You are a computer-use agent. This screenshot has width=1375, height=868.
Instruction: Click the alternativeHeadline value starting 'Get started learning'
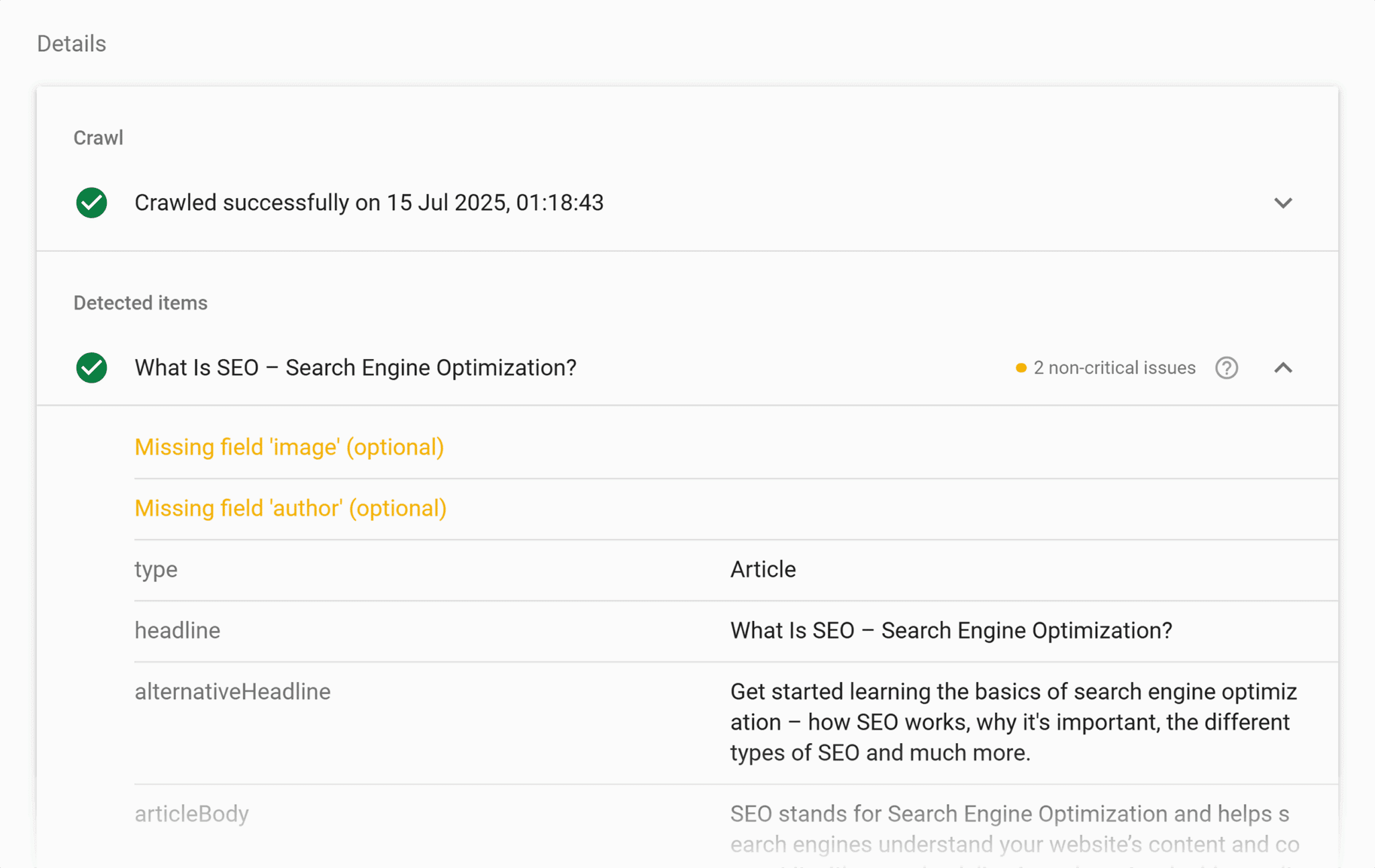click(1014, 722)
